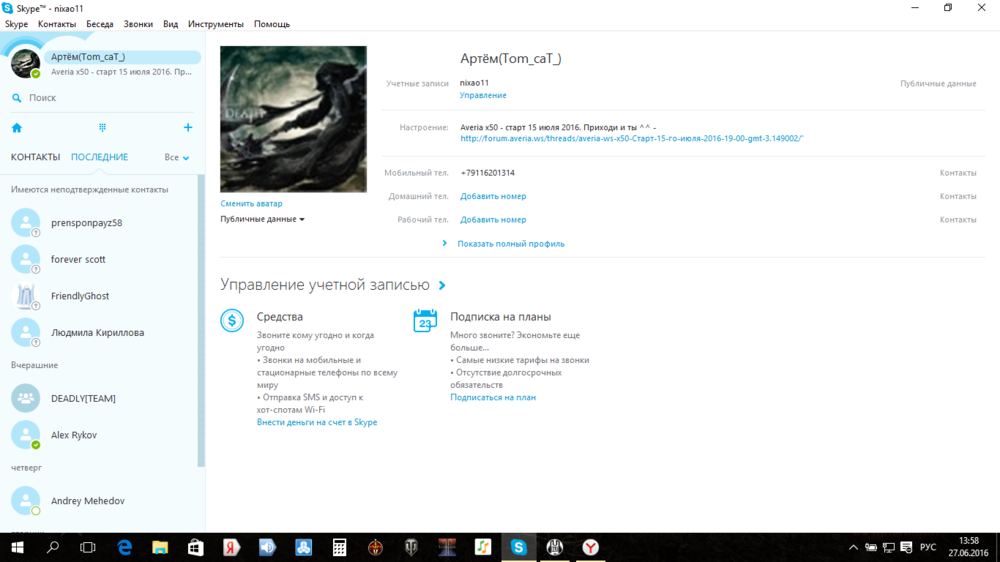Click 'Внести деньги на счет в Skype'
The image size is (1000, 562).
click(x=317, y=423)
